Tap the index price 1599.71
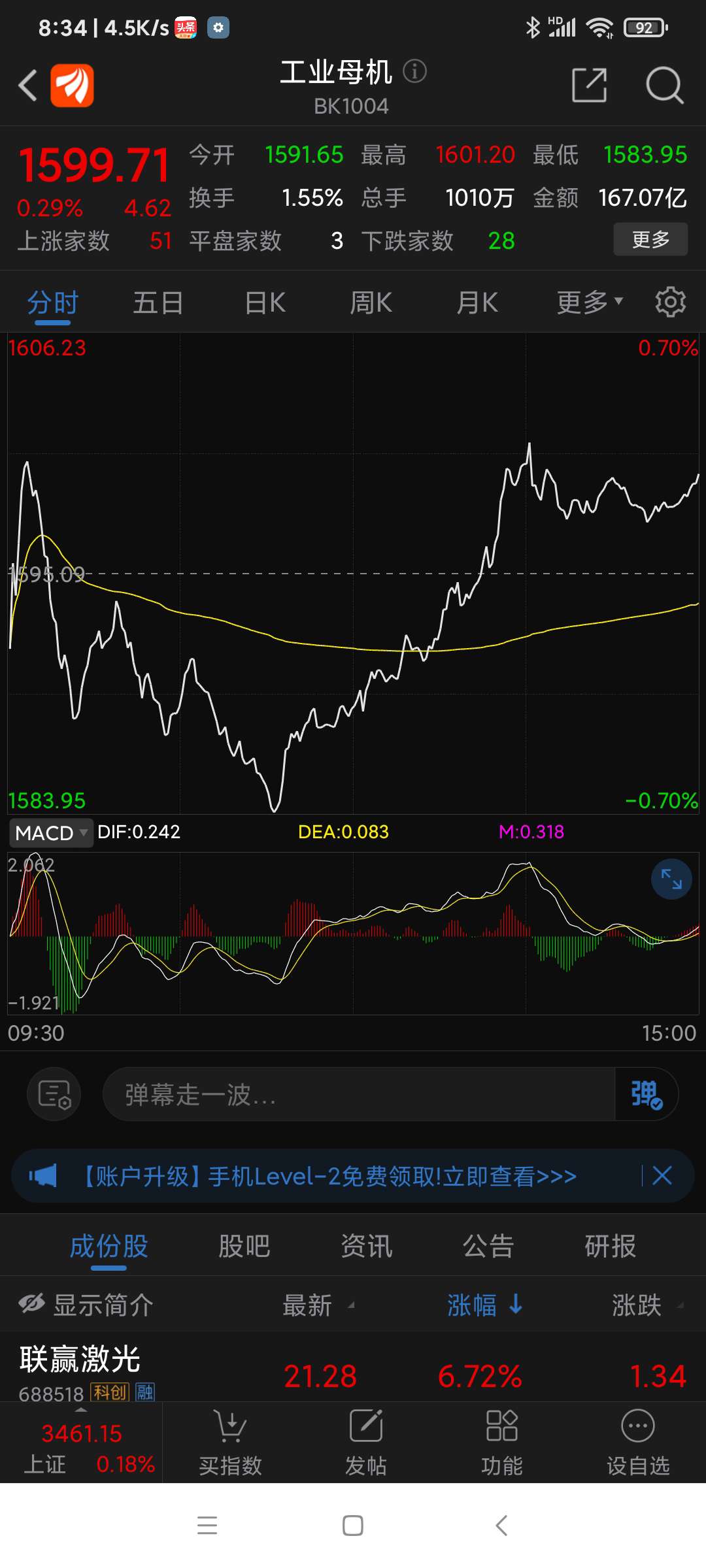This screenshot has height=1568, width=706. (94, 165)
